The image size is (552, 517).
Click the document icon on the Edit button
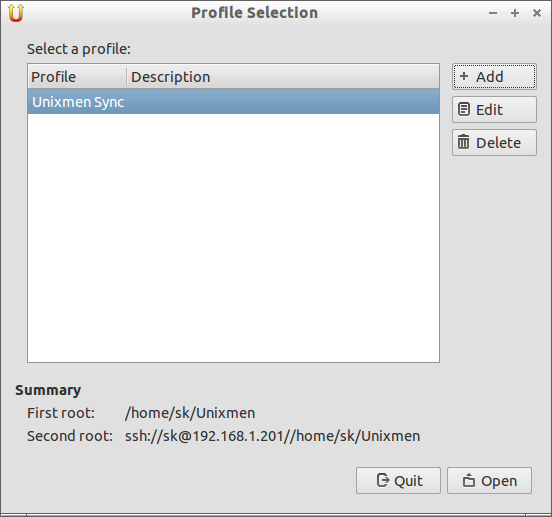tap(464, 109)
